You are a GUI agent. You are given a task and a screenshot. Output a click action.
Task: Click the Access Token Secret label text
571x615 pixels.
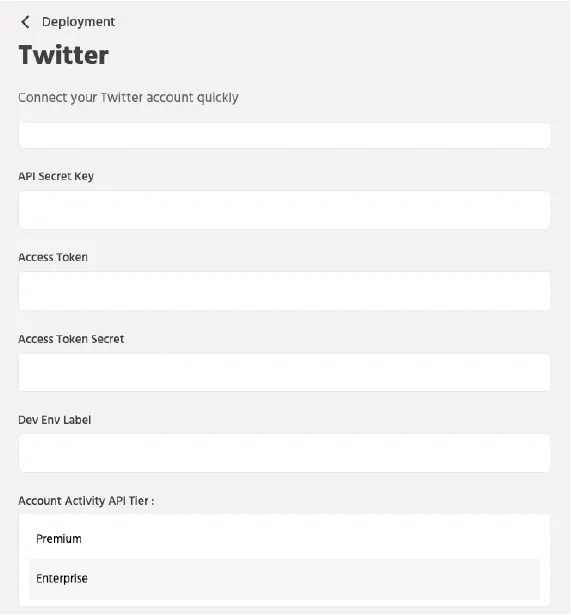[71, 339]
